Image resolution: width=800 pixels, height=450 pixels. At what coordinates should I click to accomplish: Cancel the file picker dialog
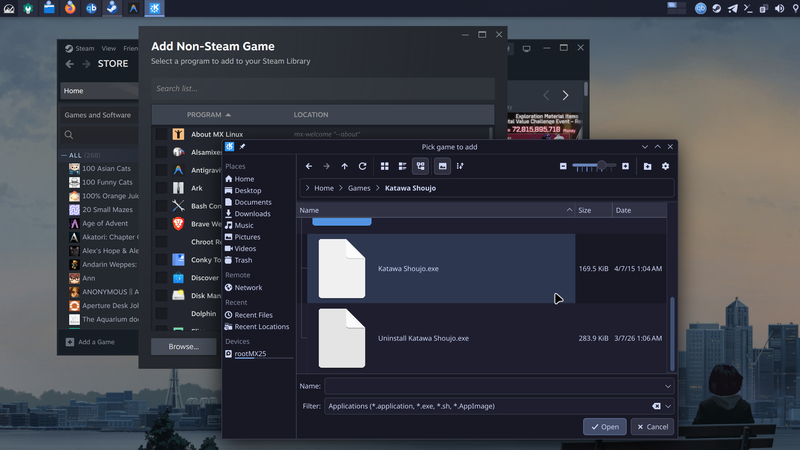pyautogui.click(x=652, y=427)
